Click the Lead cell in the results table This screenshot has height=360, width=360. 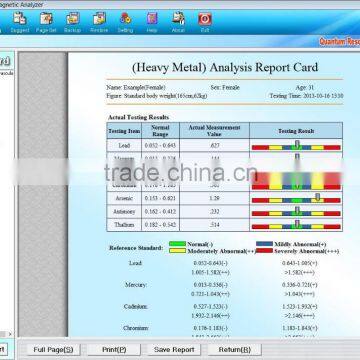[124, 145]
